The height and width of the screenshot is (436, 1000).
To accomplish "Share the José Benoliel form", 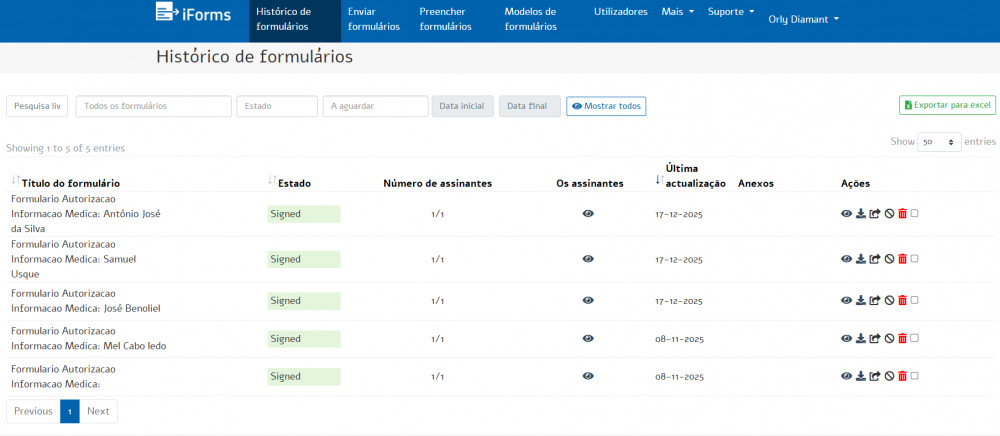I will (875, 301).
